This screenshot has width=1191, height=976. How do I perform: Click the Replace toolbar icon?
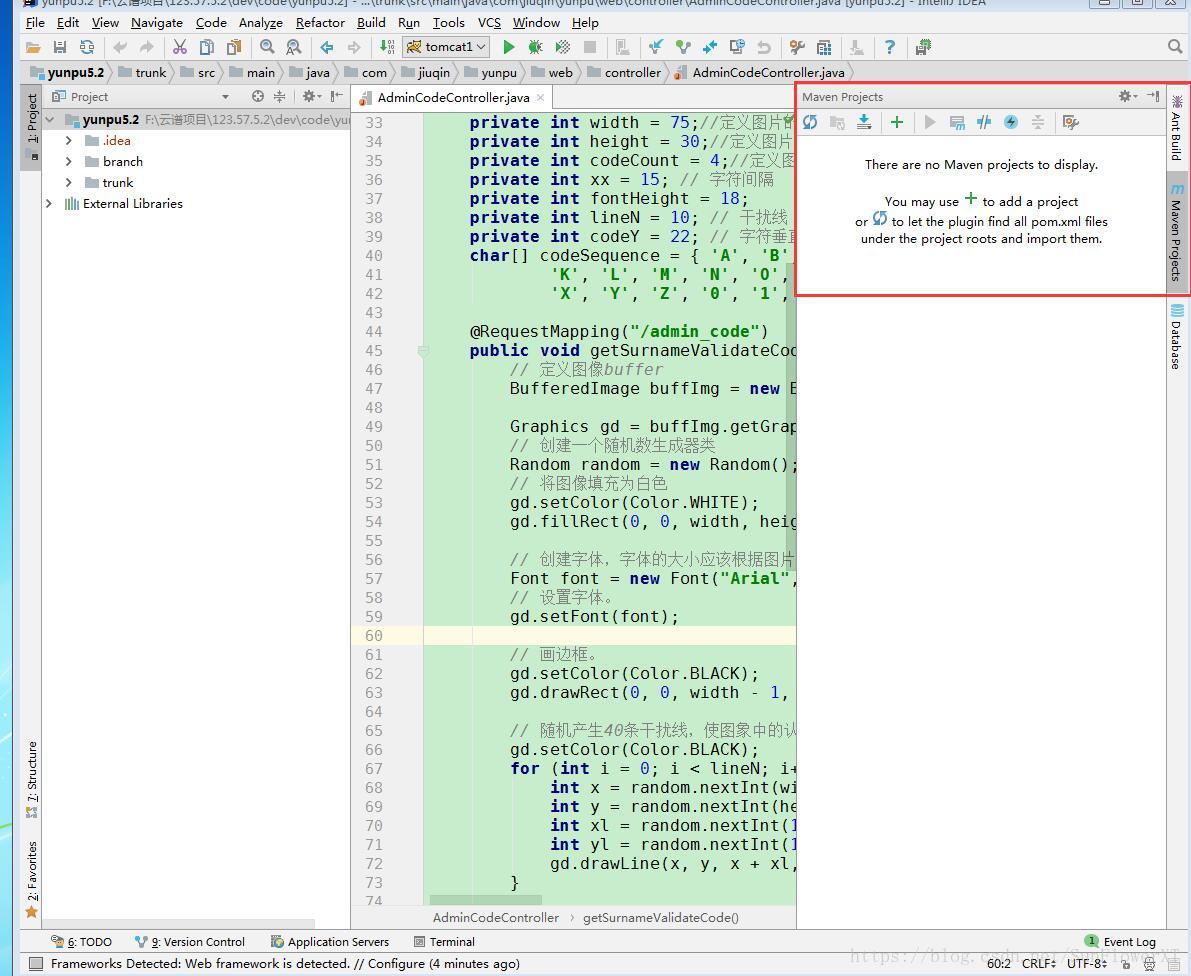[x=293, y=47]
